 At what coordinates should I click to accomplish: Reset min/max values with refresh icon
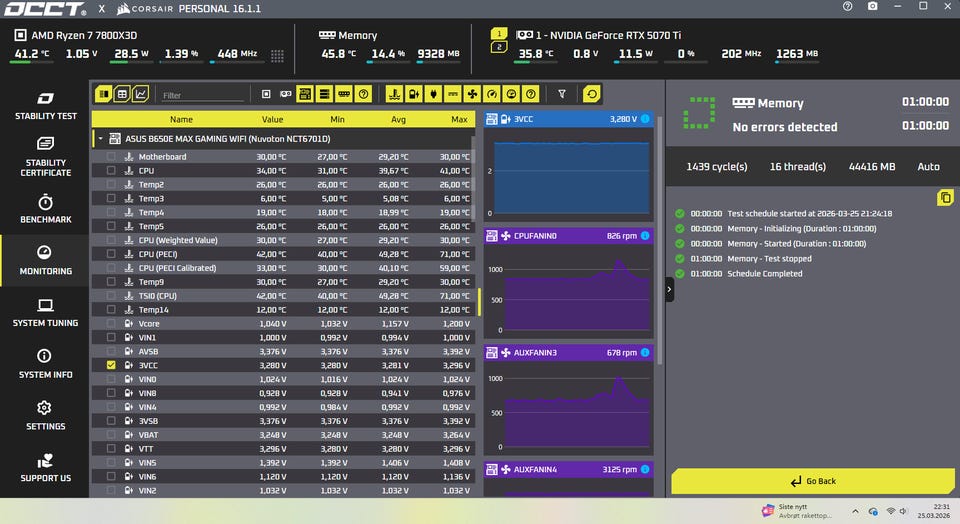click(591, 94)
